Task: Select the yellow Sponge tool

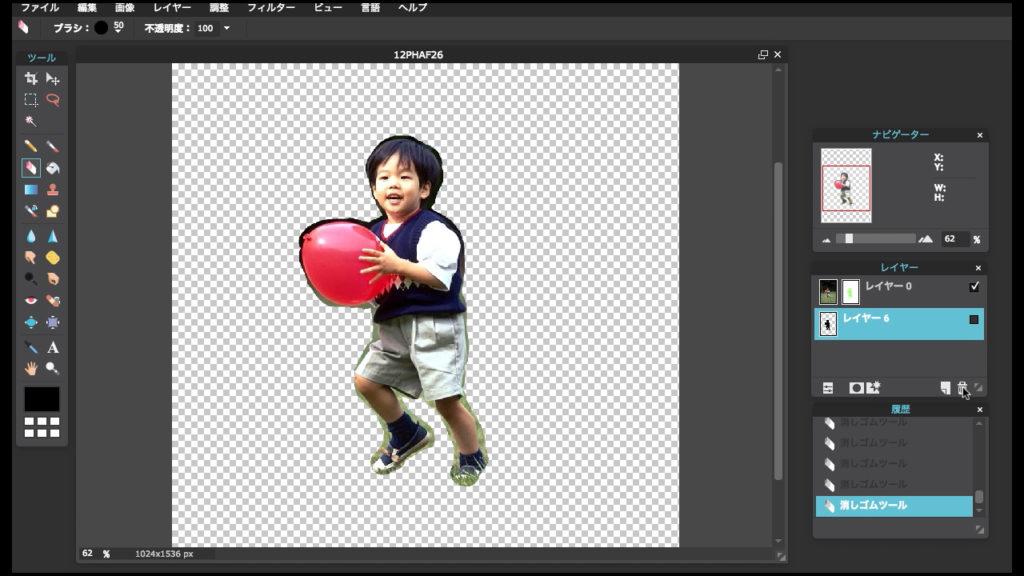Action: pos(52,257)
